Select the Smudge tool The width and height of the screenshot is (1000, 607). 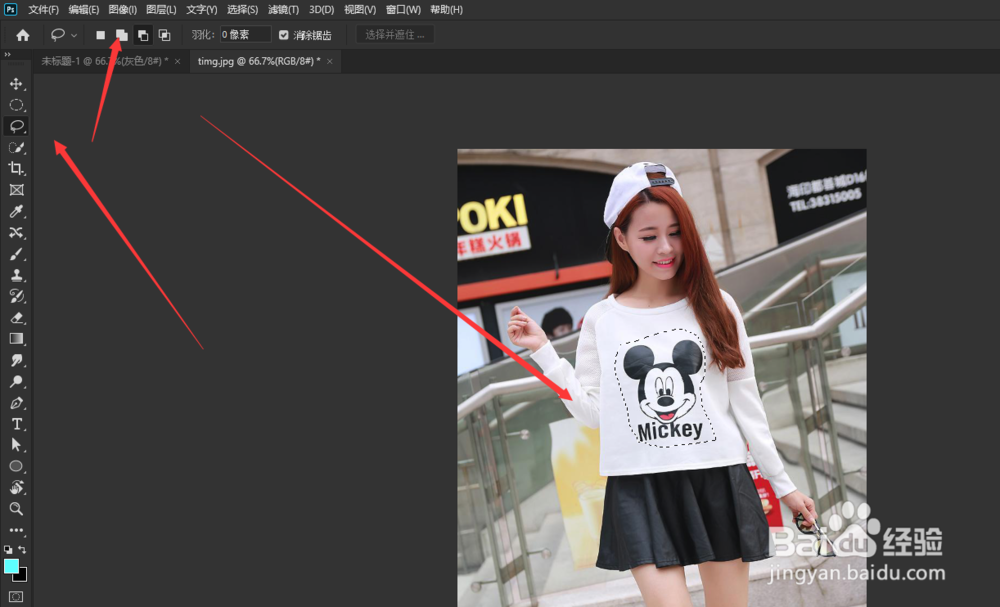(x=16, y=360)
